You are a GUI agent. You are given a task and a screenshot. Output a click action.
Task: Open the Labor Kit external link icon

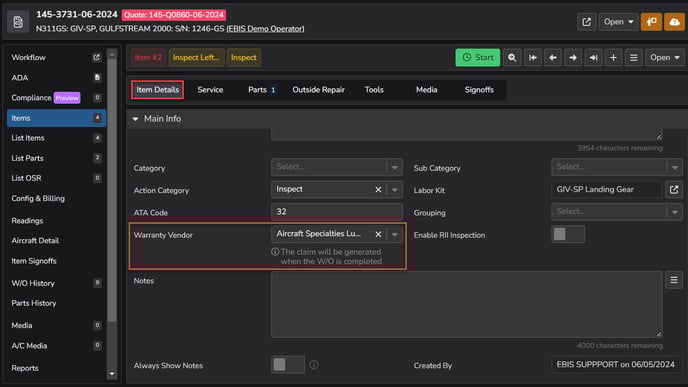point(674,190)
